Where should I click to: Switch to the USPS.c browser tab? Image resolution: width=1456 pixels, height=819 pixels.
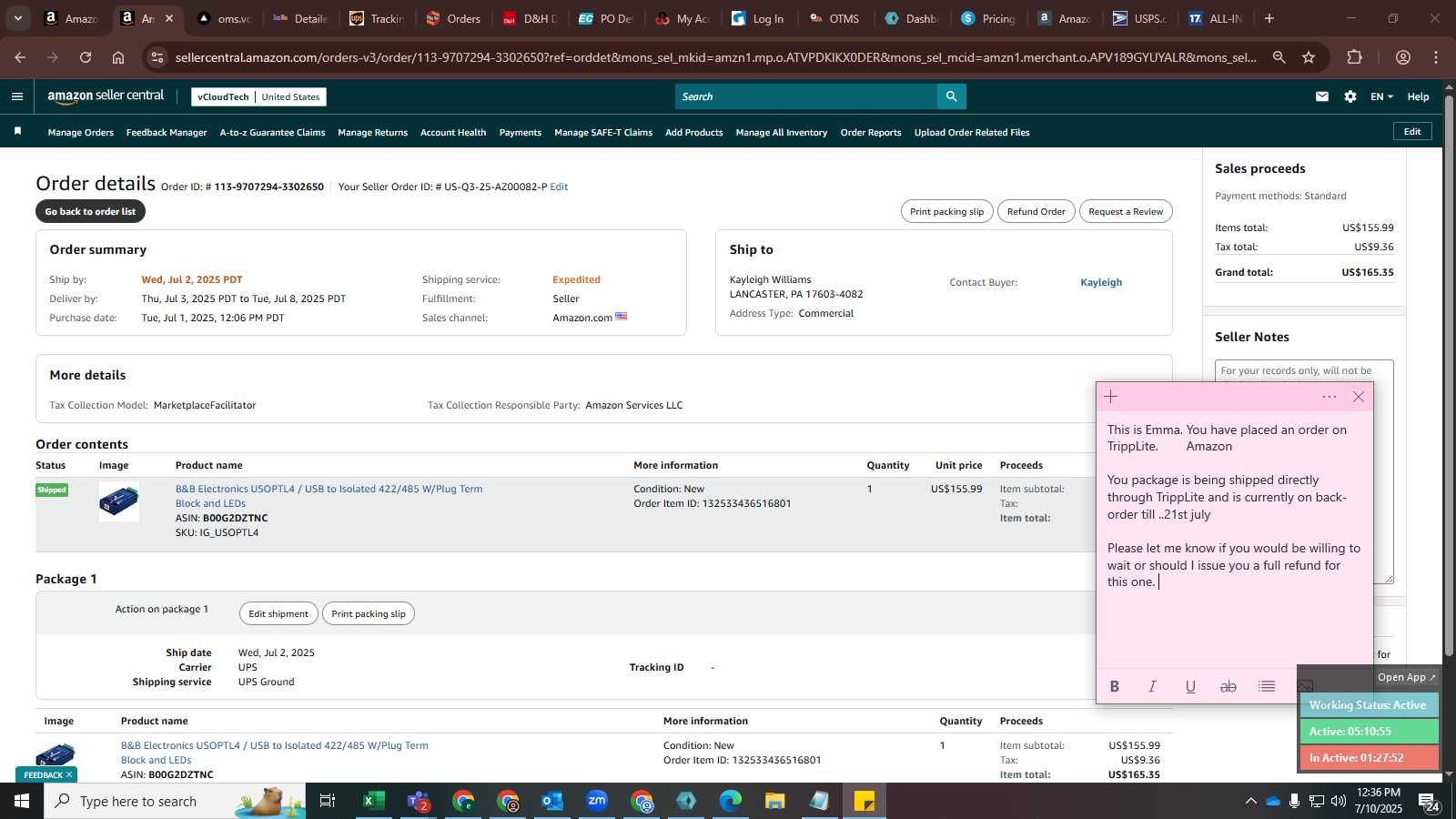(1140, 18)
